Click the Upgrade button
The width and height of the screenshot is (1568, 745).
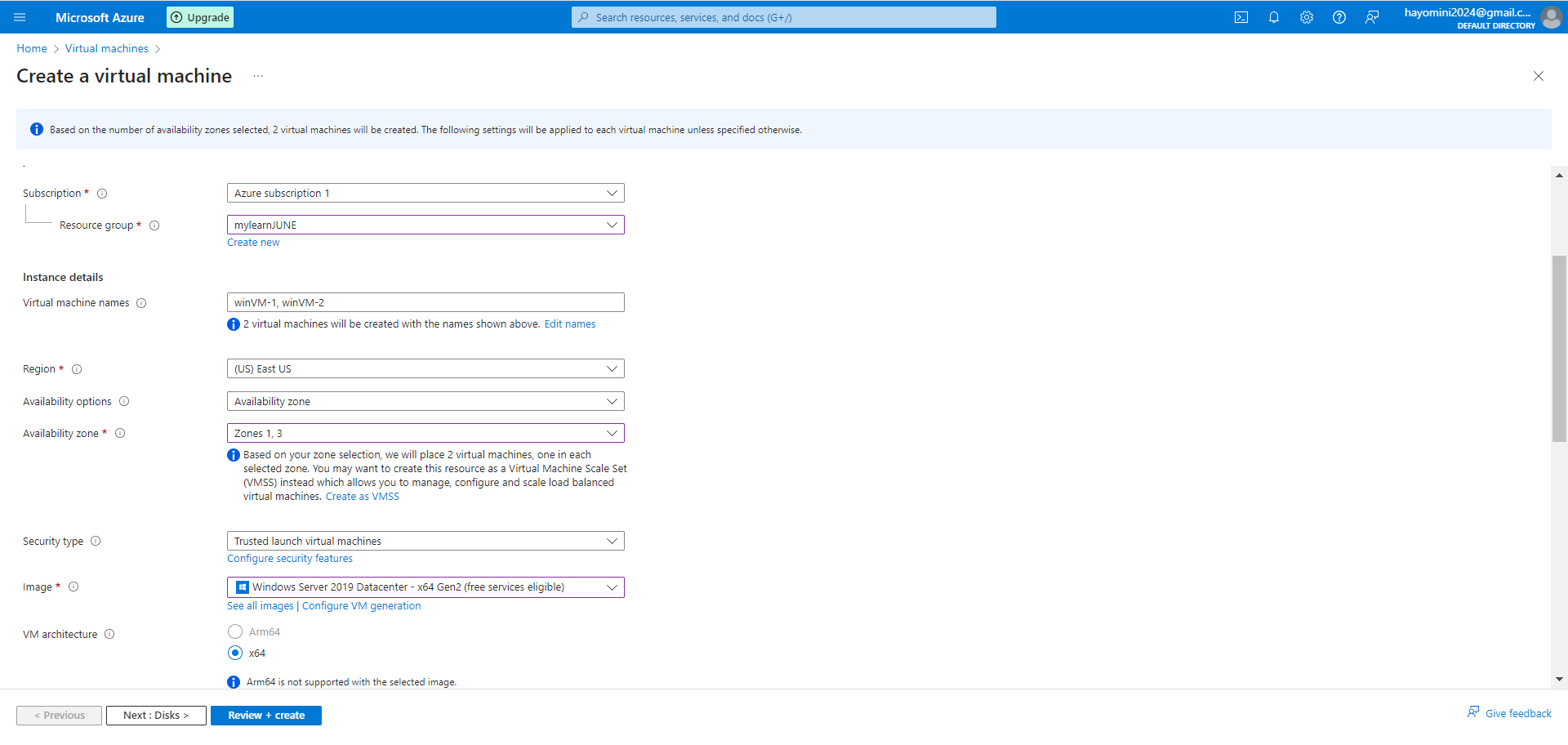200,17
